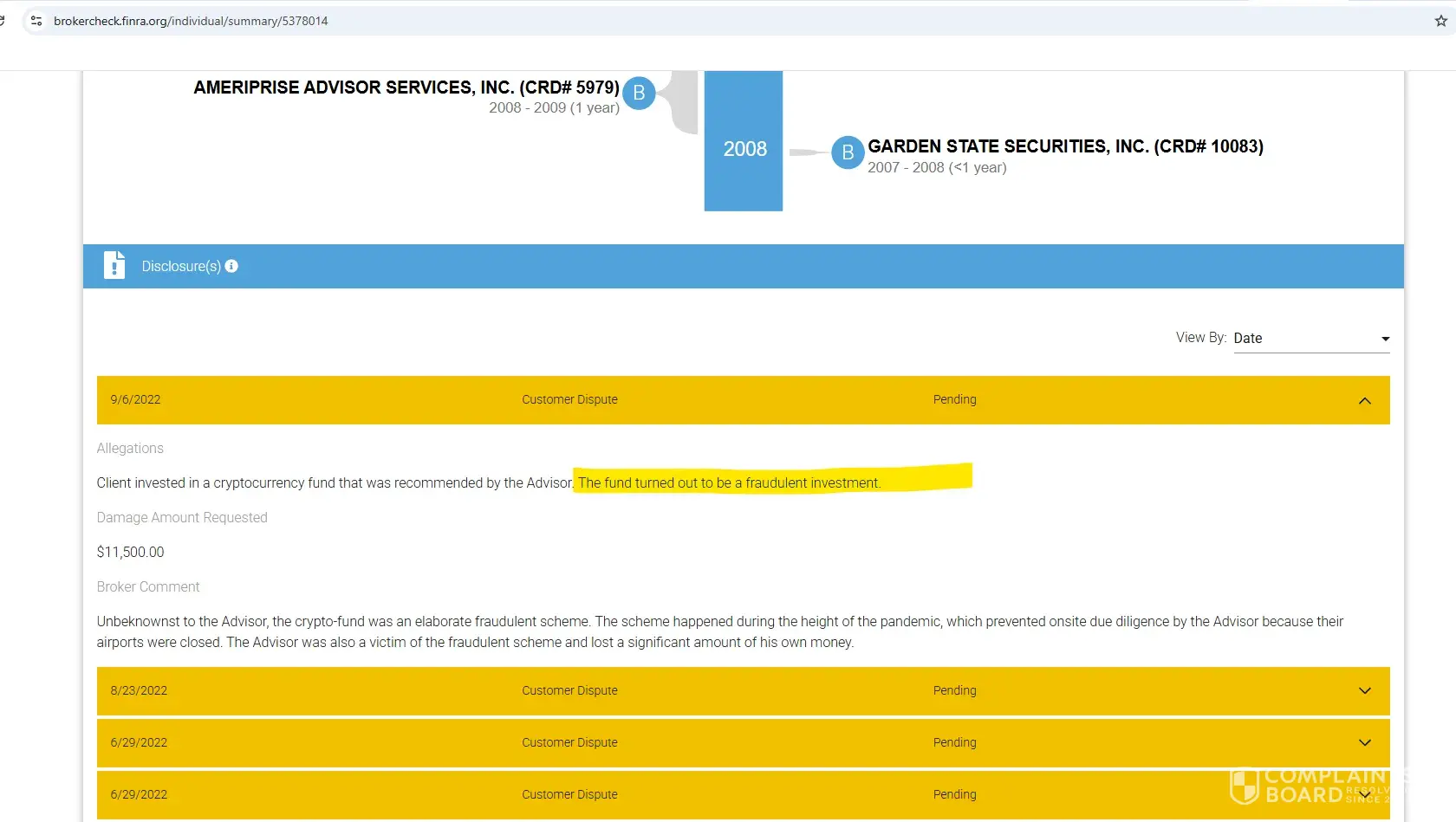Select the 2008 timeline block
1456x822 pixels.
[x=744, y=141]
